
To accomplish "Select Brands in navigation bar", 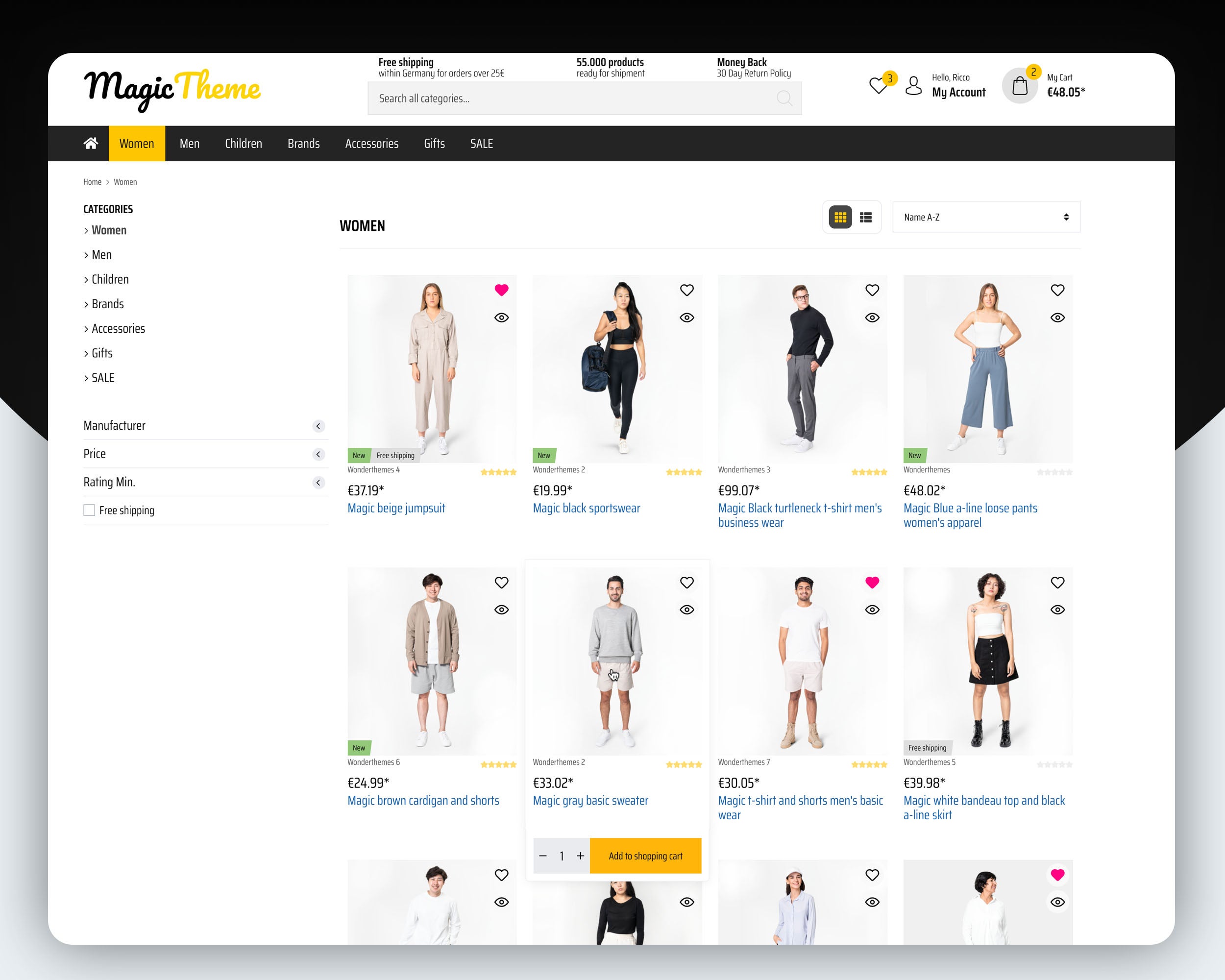I will [x=303, y=143].
